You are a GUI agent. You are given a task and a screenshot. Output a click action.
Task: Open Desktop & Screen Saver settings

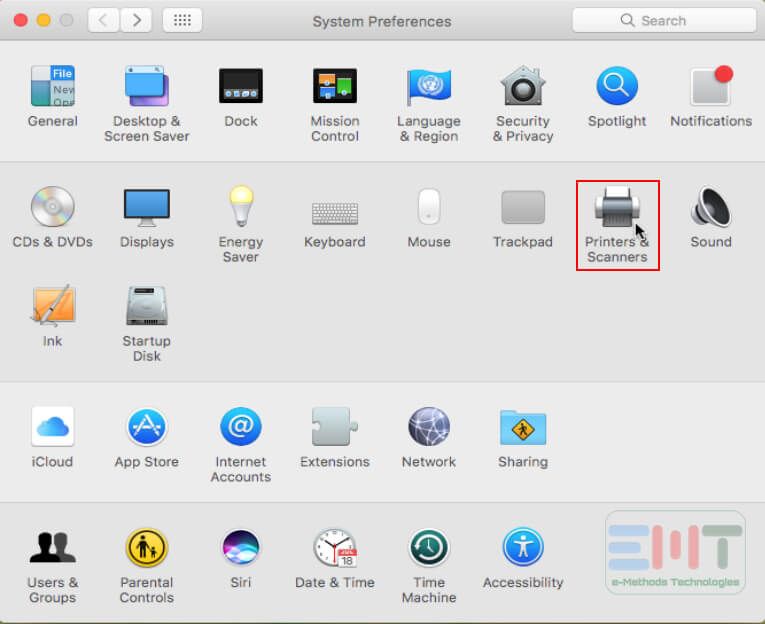[x=146, y=88]
